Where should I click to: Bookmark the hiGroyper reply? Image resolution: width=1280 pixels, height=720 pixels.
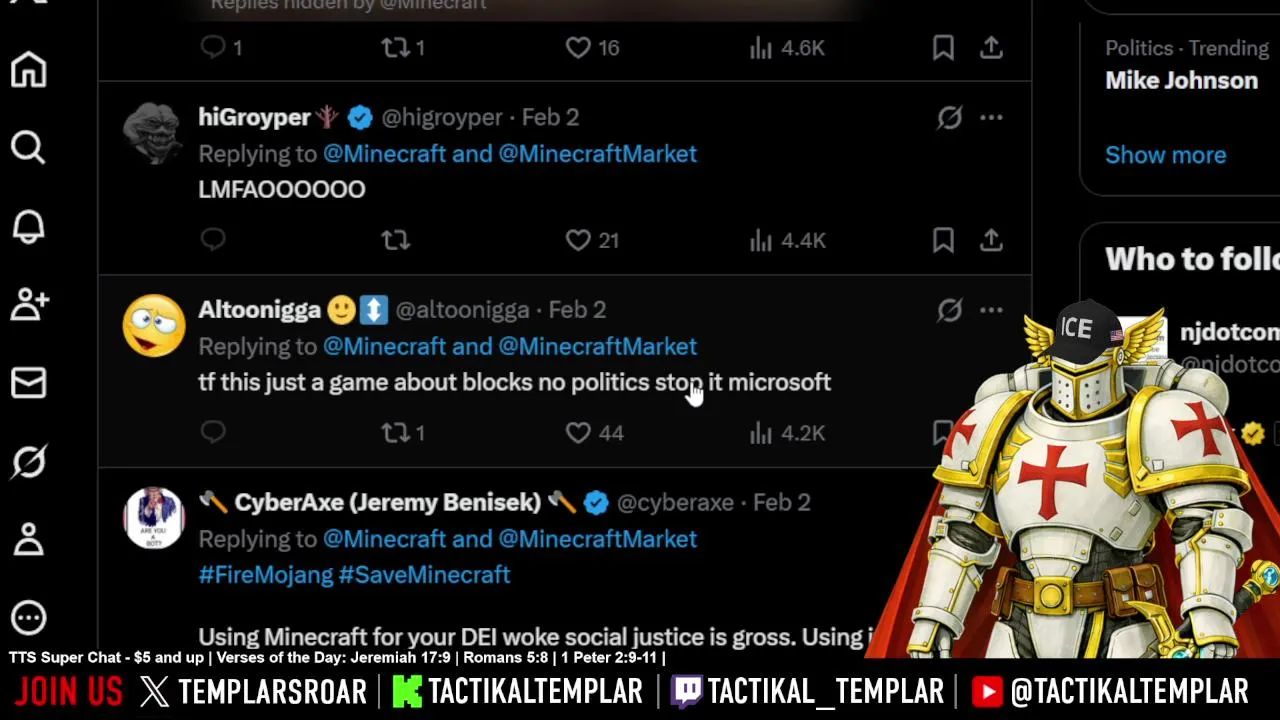pos(943,240)
